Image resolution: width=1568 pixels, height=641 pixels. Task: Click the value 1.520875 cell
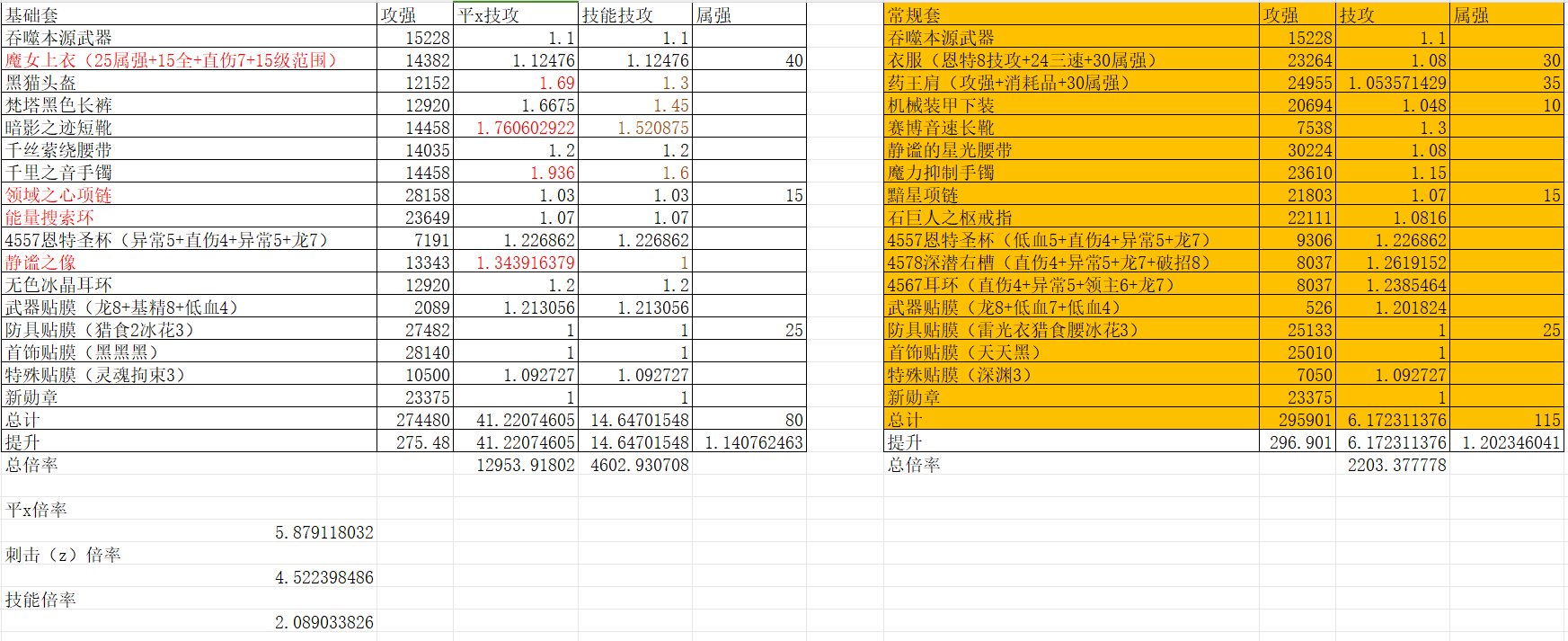click(x=634, y=128)
